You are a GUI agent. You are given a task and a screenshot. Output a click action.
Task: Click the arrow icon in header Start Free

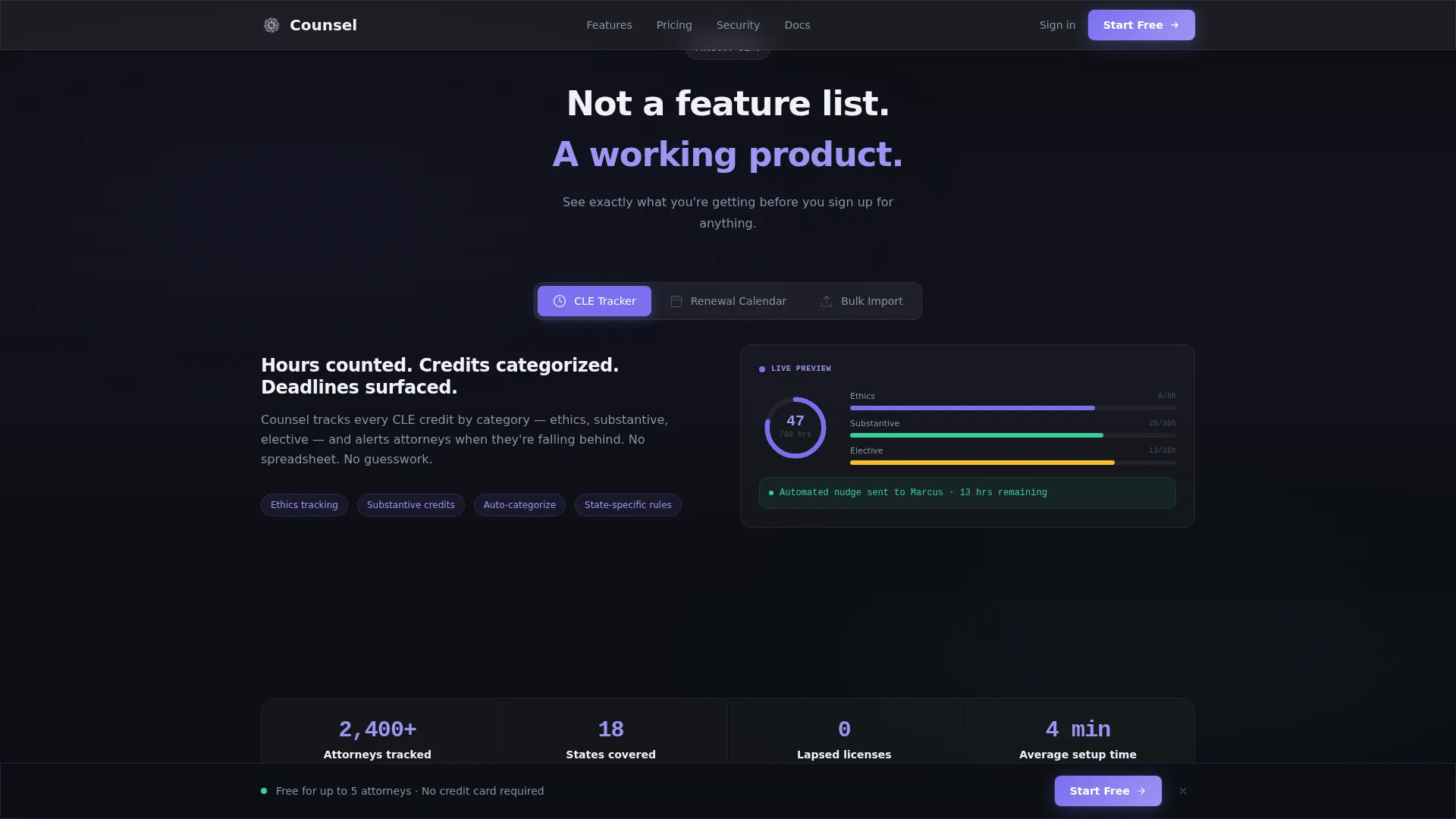[x=1175, y=25]
